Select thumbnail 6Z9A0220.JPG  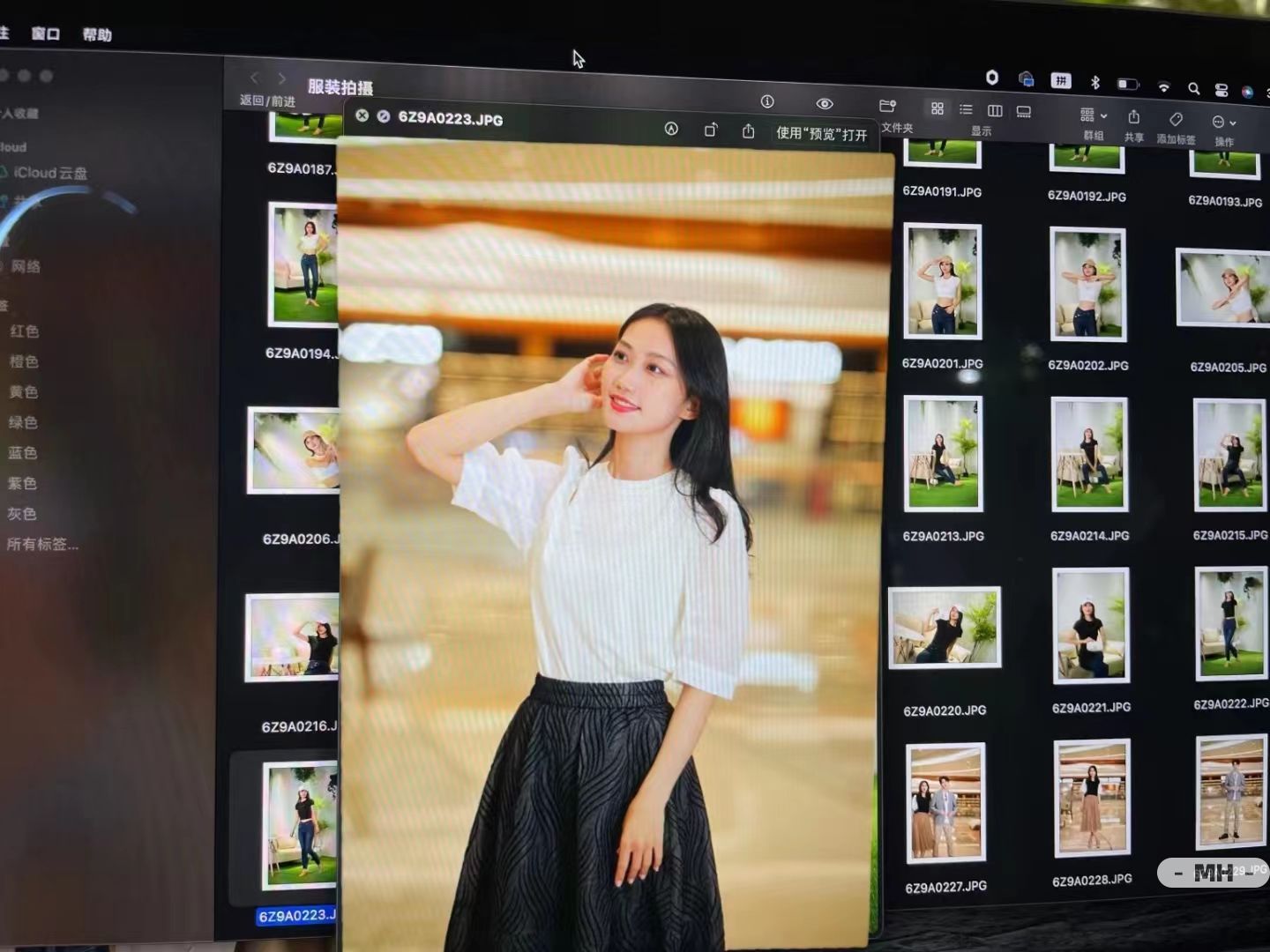pyautogui.click(x=945, y=628)
